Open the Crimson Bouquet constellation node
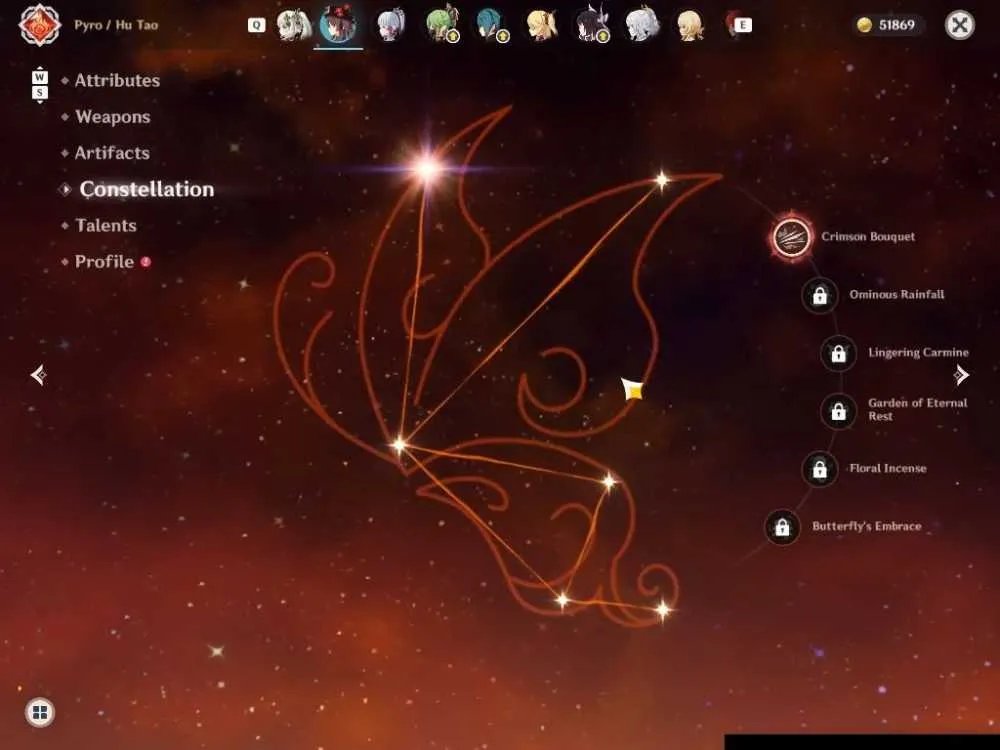 (791, 237)
